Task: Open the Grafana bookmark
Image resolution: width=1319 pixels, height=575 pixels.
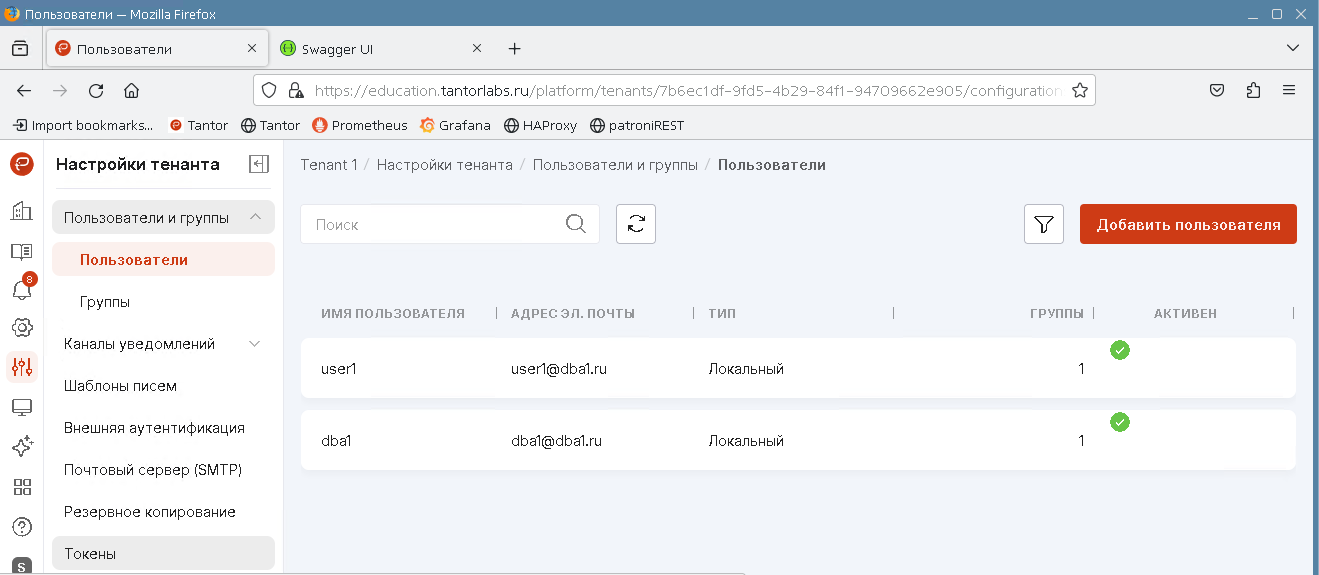Action: [456, 125]
